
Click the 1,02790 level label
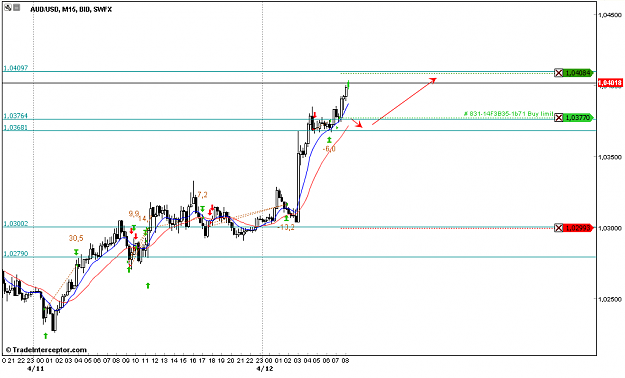point(16,254)
